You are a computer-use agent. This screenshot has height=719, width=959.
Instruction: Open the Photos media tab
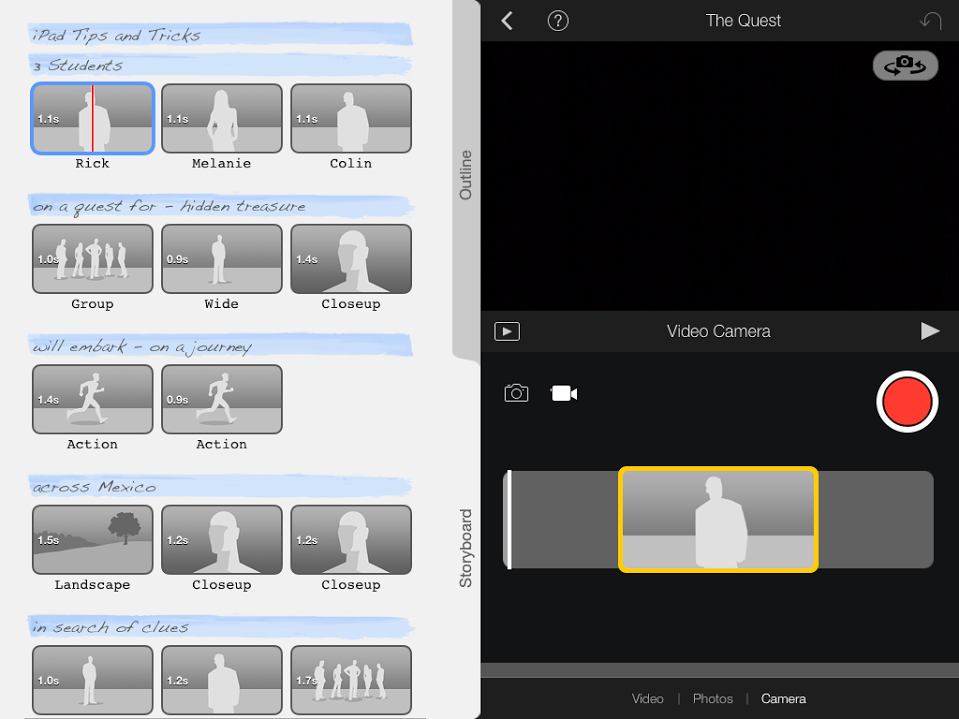pos(713,699)
